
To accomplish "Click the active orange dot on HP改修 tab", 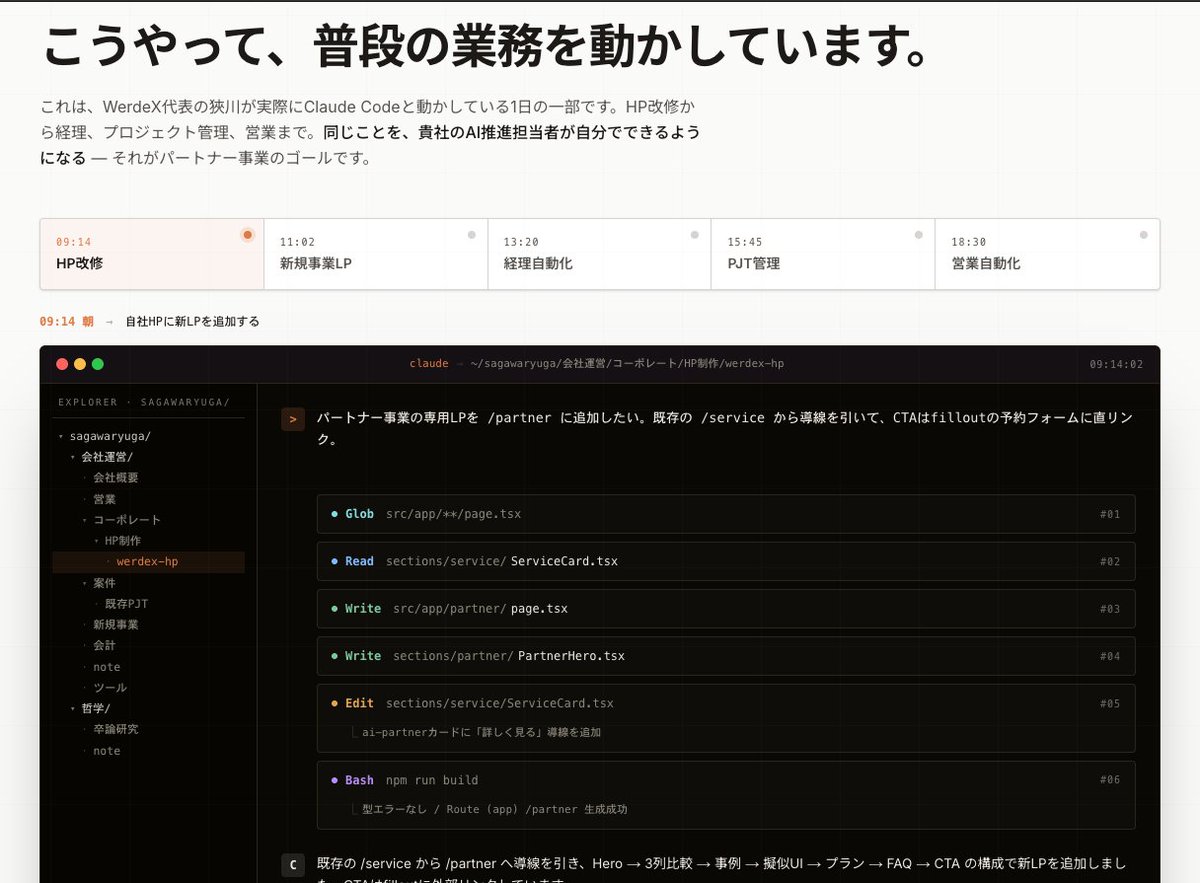I will click(248, 235).
